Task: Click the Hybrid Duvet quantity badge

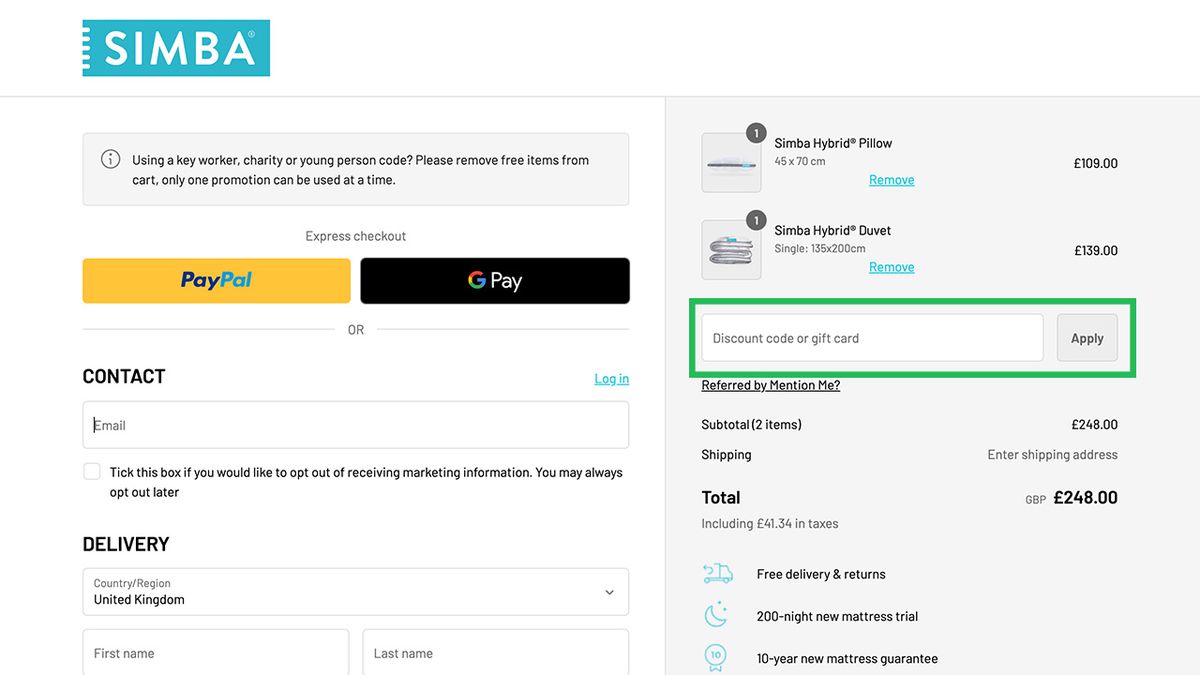Action: coord(756,220)
